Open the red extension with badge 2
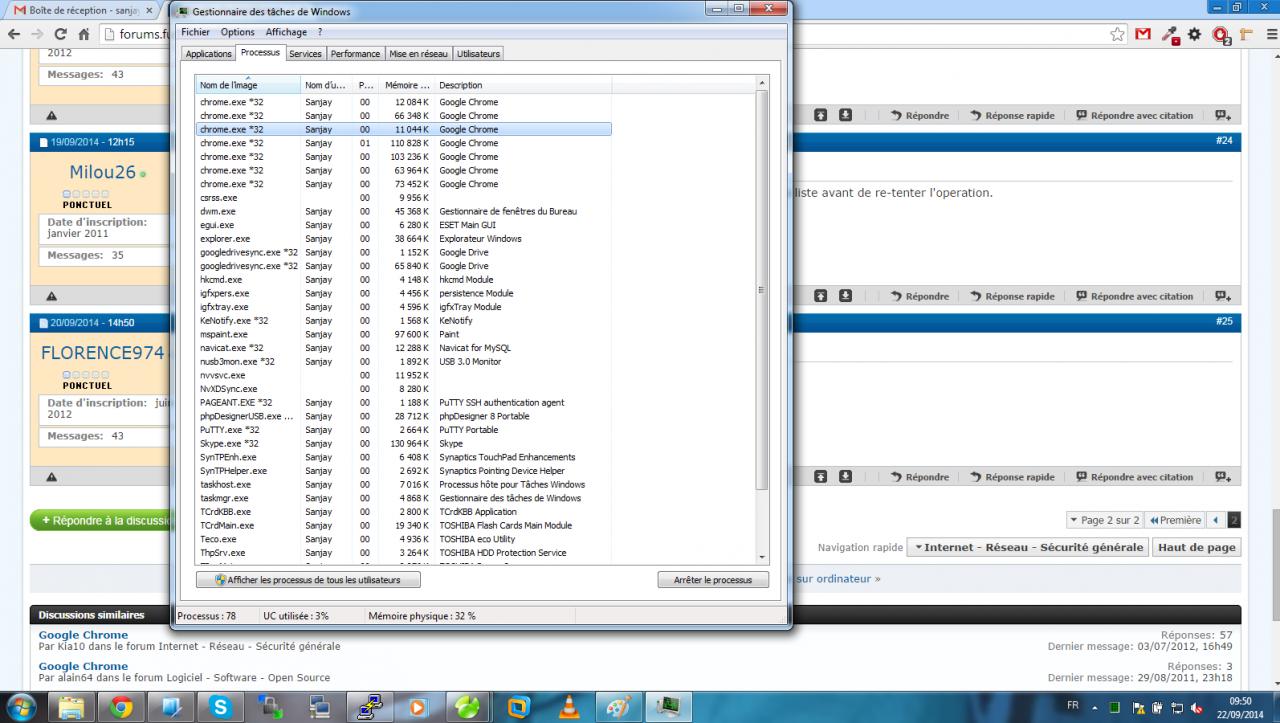1280x723 pixels. click(x=1221, y=35)
